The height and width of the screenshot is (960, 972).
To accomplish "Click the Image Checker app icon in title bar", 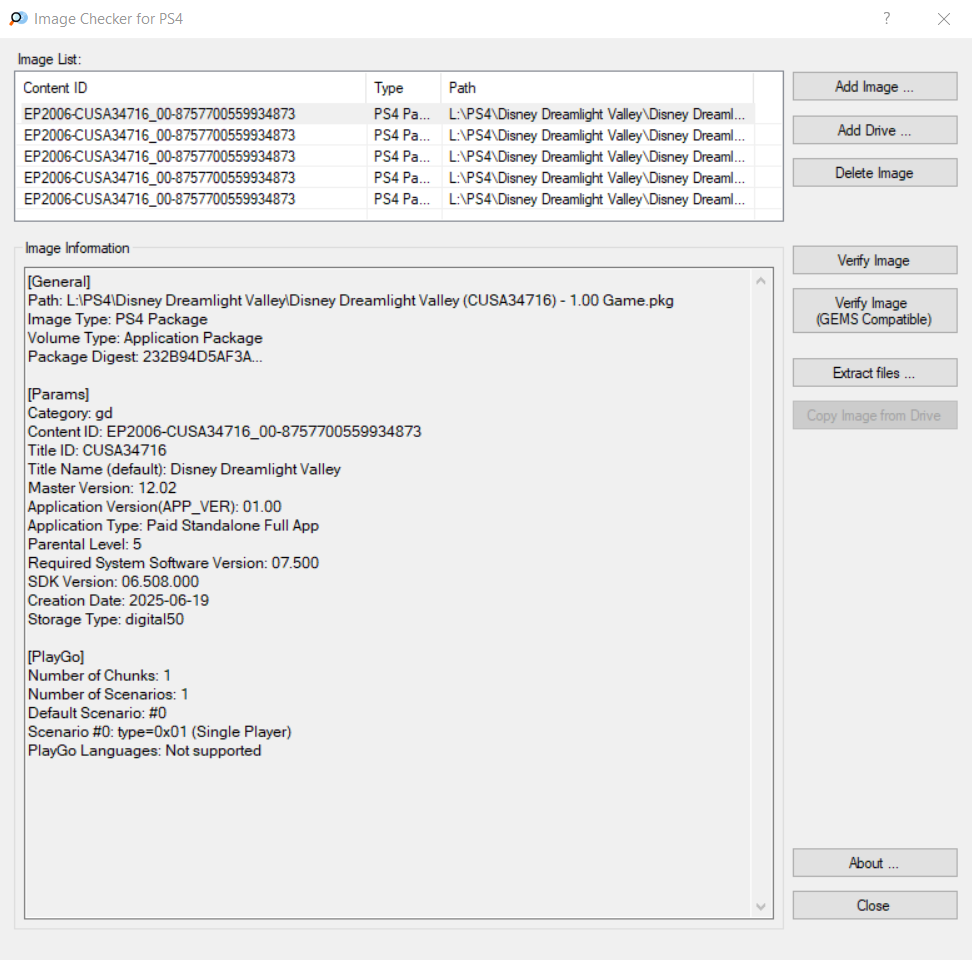I will (x=19, y=19).
